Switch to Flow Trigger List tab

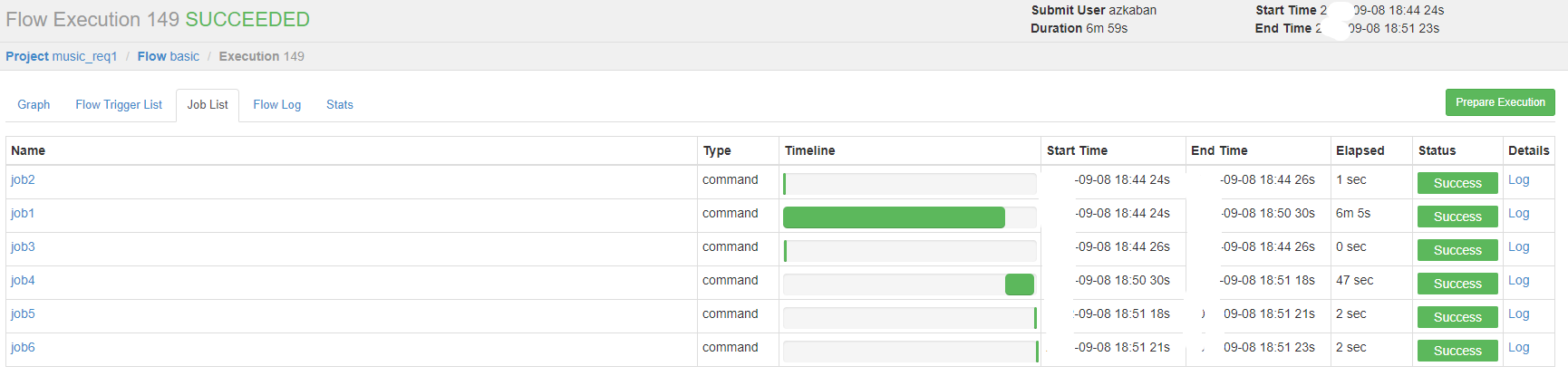[119, 105]
